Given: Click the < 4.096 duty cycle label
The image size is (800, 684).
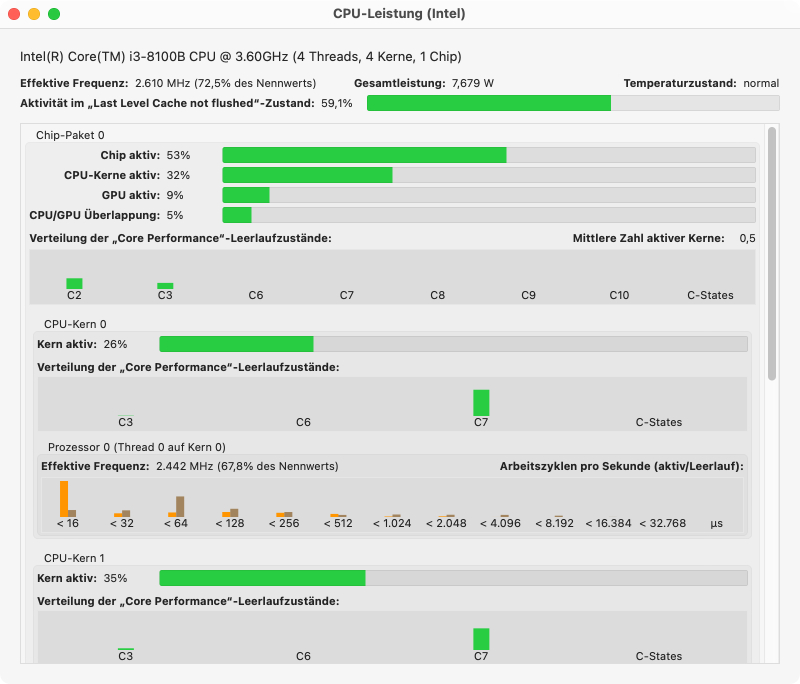Looking at the screenshot, I should pos(501,523).
